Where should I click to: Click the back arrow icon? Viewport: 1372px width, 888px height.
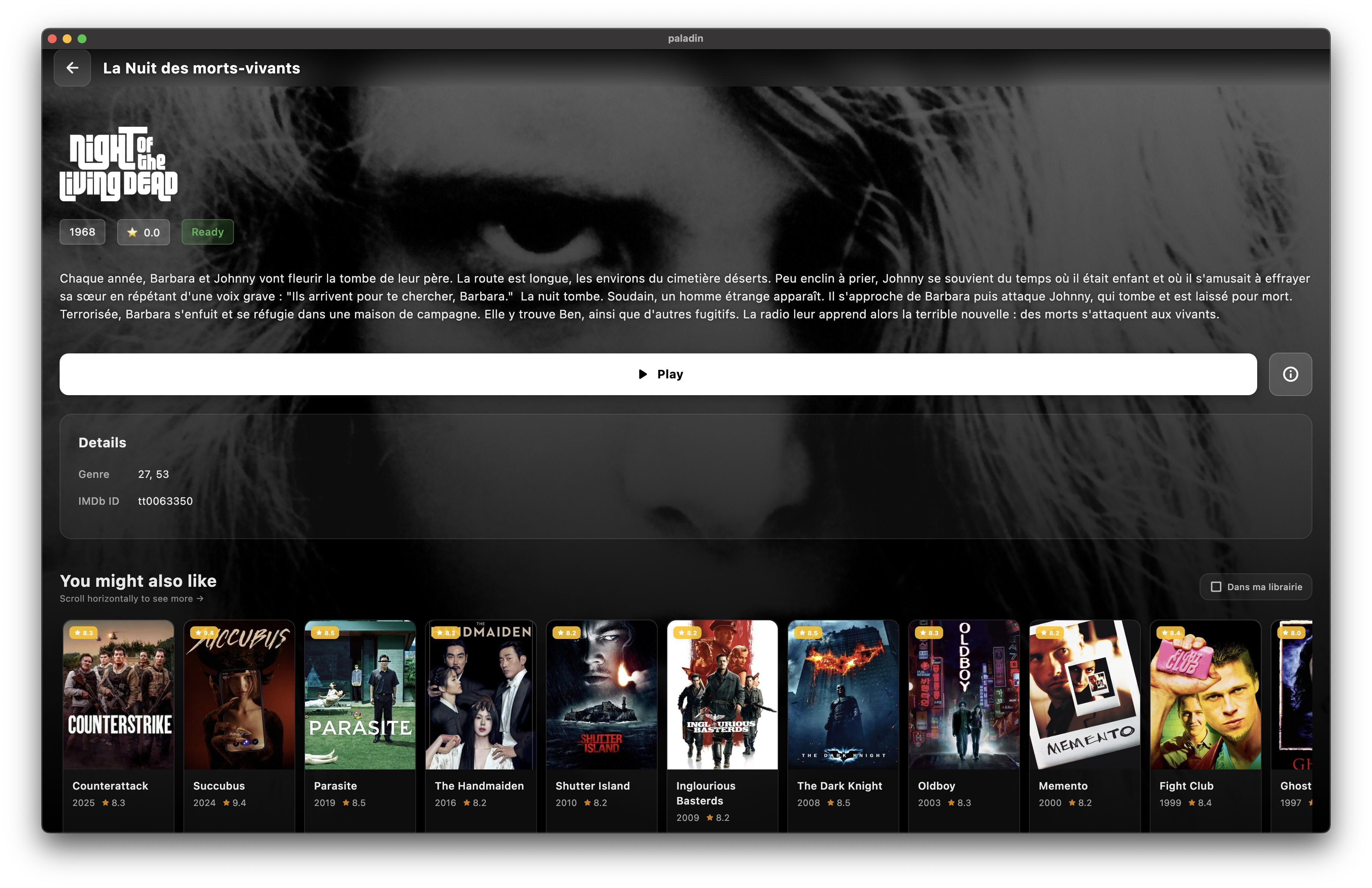72,68
